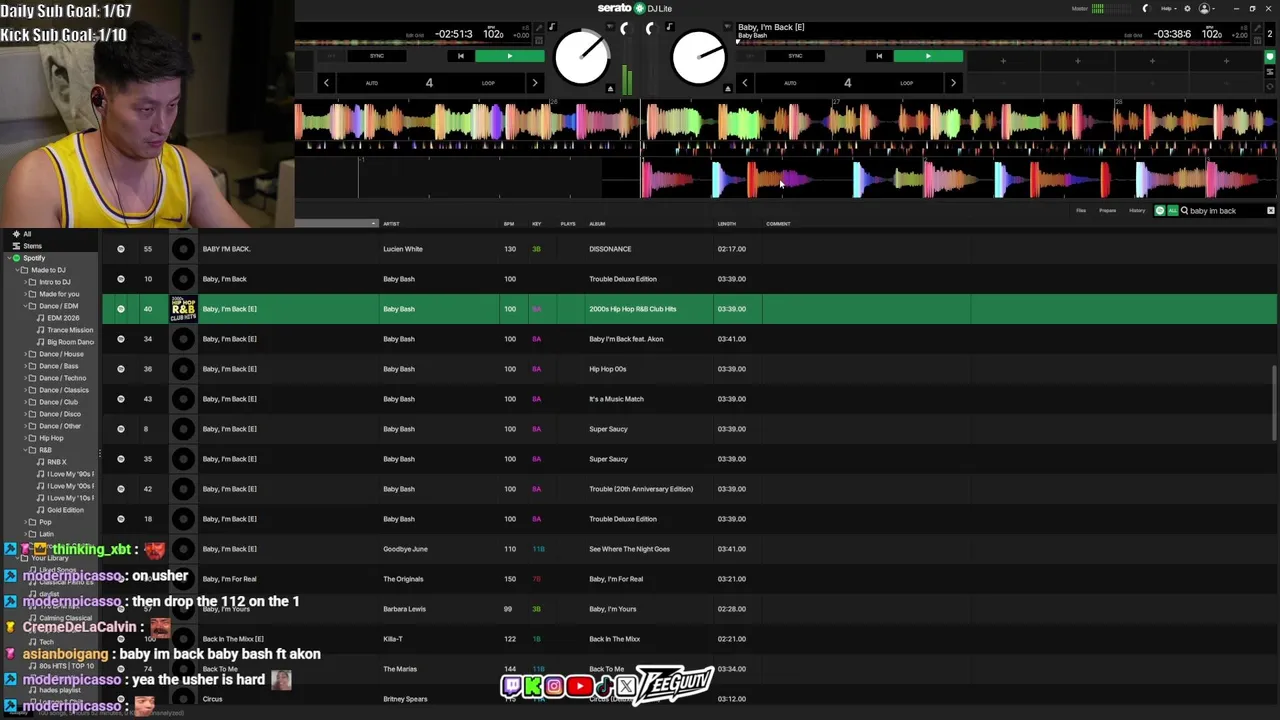Sort library by COMMENT column
Viewport: 1280px width, 720px height.
pos(778,224)
